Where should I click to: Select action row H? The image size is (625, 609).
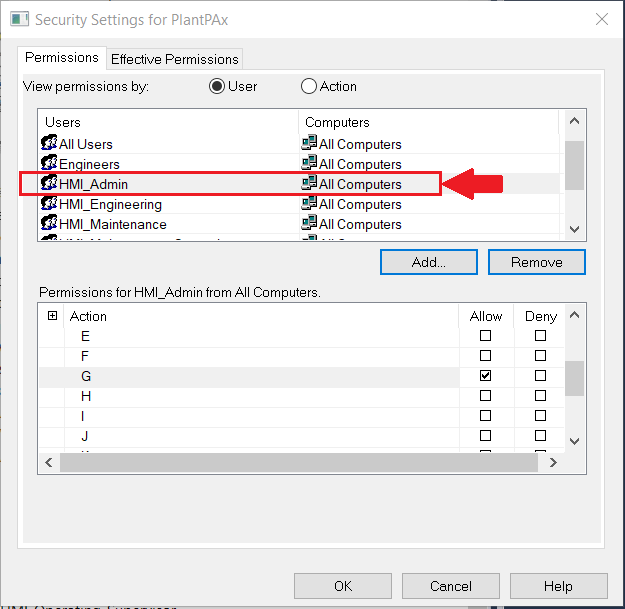coord(301,396)
